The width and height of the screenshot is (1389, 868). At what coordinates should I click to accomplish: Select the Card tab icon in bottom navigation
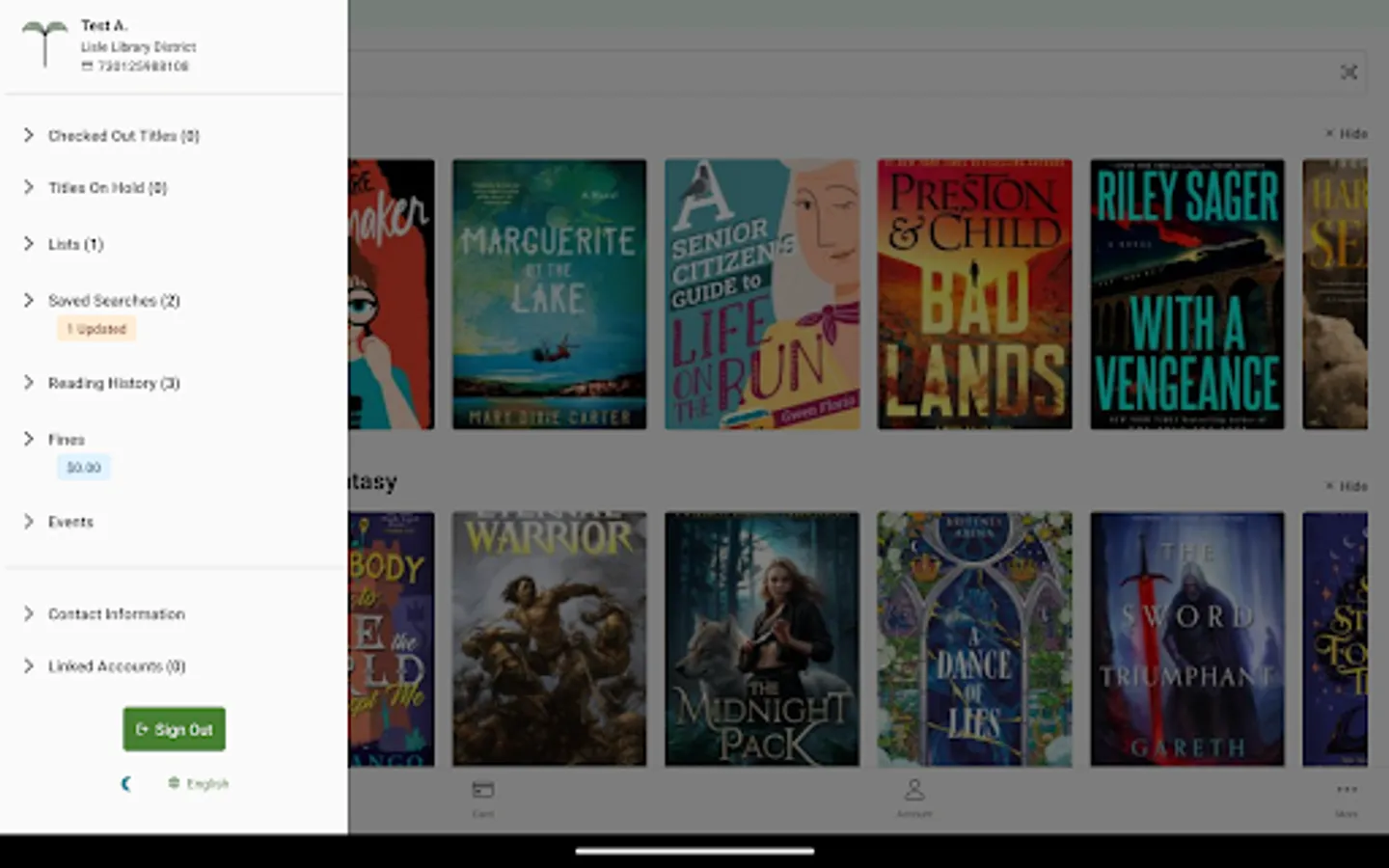482,791
